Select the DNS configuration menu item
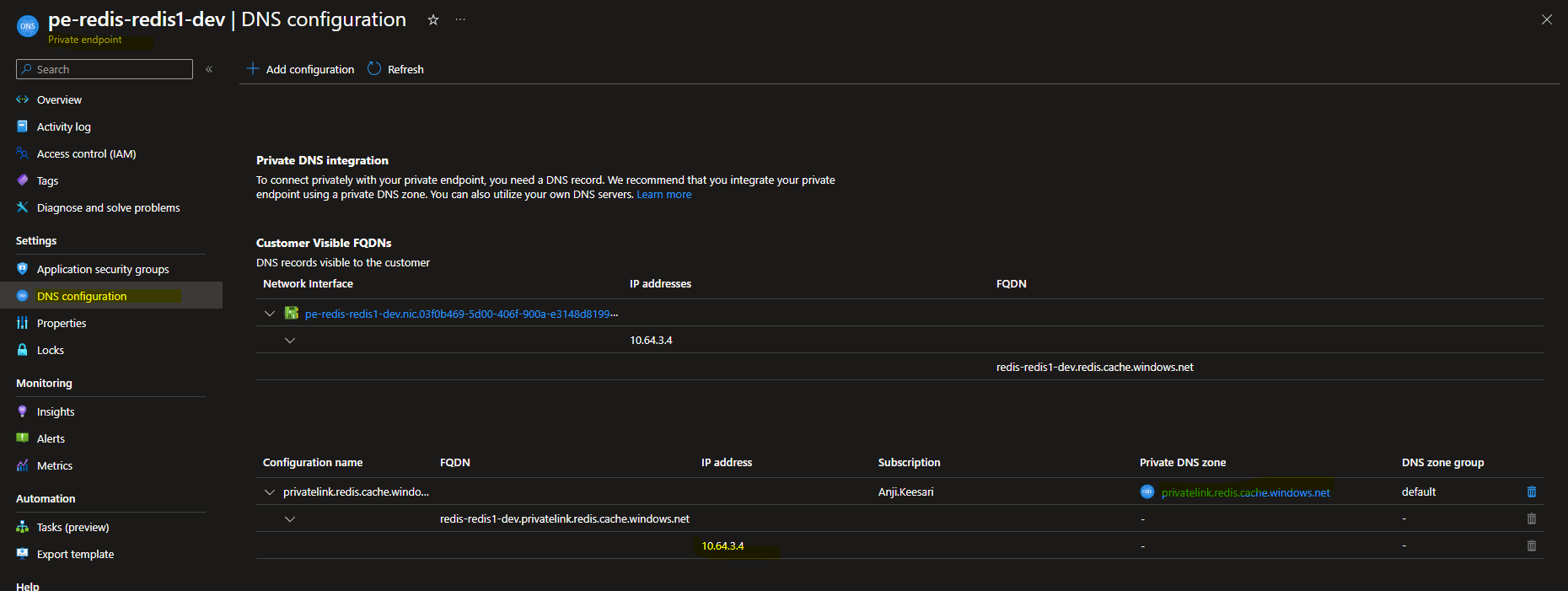The image size is (1568, 591). [82, 296]
